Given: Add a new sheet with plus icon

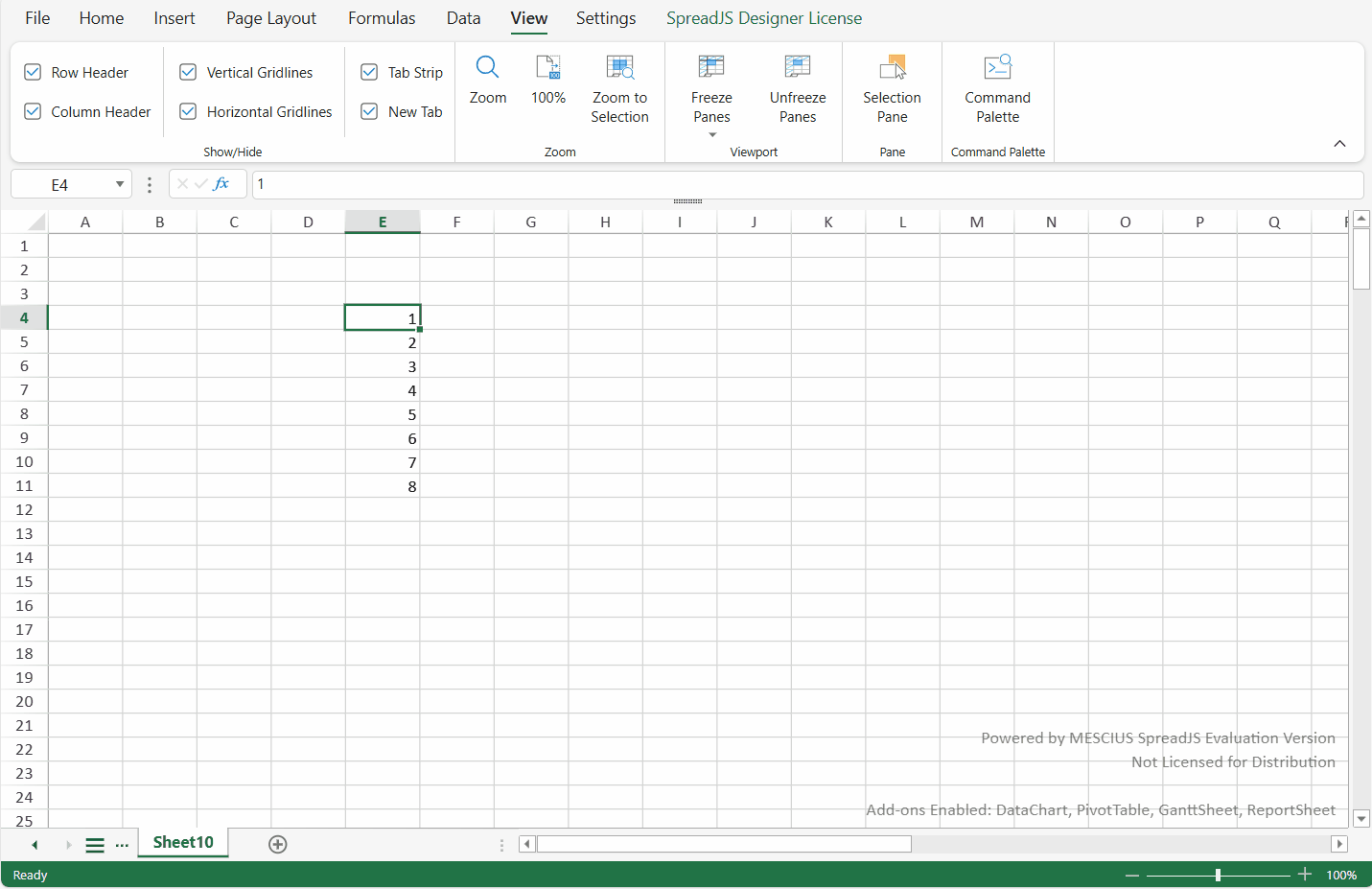Looking at the screenshot, I should pos(278,844).
